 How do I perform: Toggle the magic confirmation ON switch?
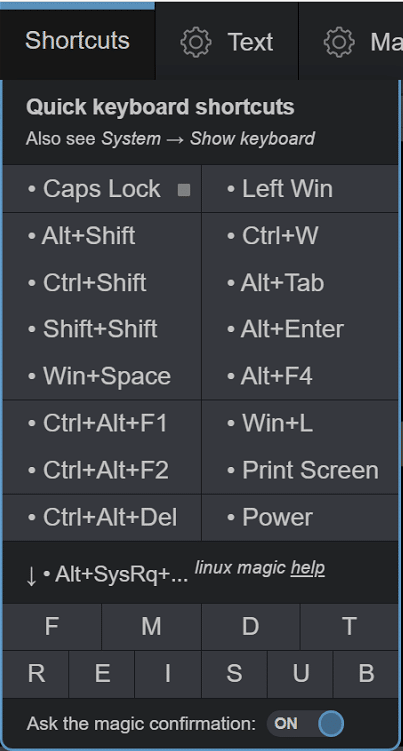306,723
